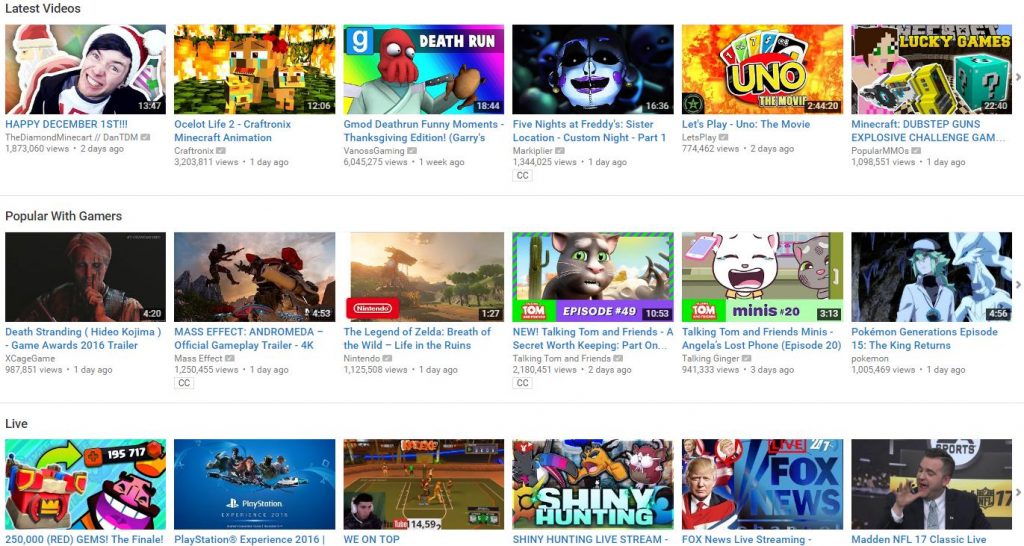Open Five Nights at Freddy's thumbnail
Screen dimensions: 1024x546
[x=593, y=69]
